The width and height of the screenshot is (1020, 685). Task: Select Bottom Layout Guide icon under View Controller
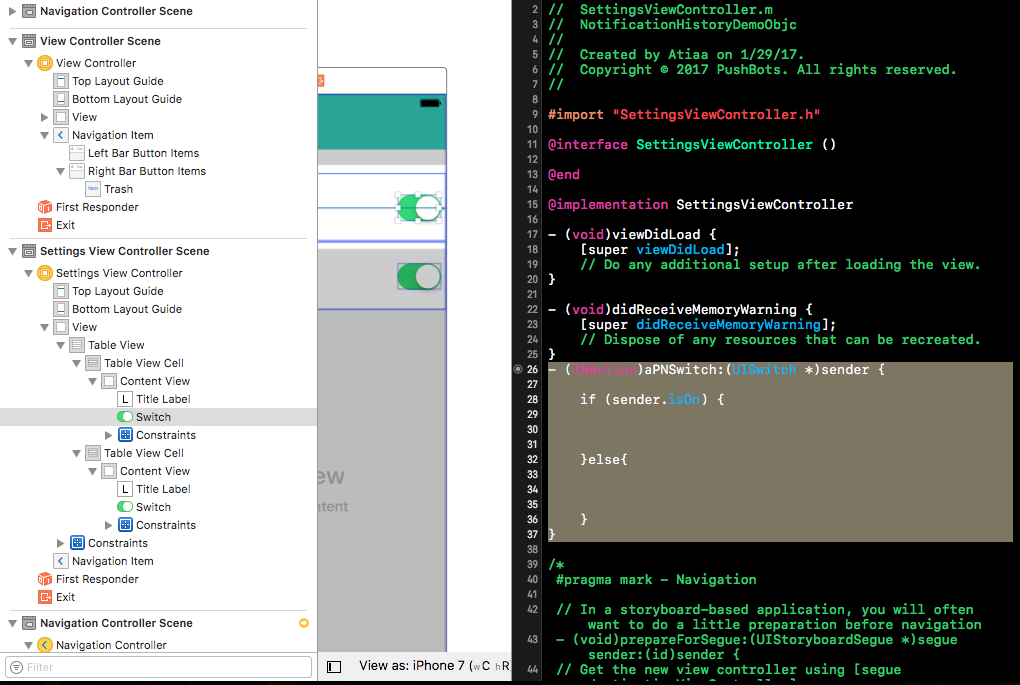click(61, 99)
